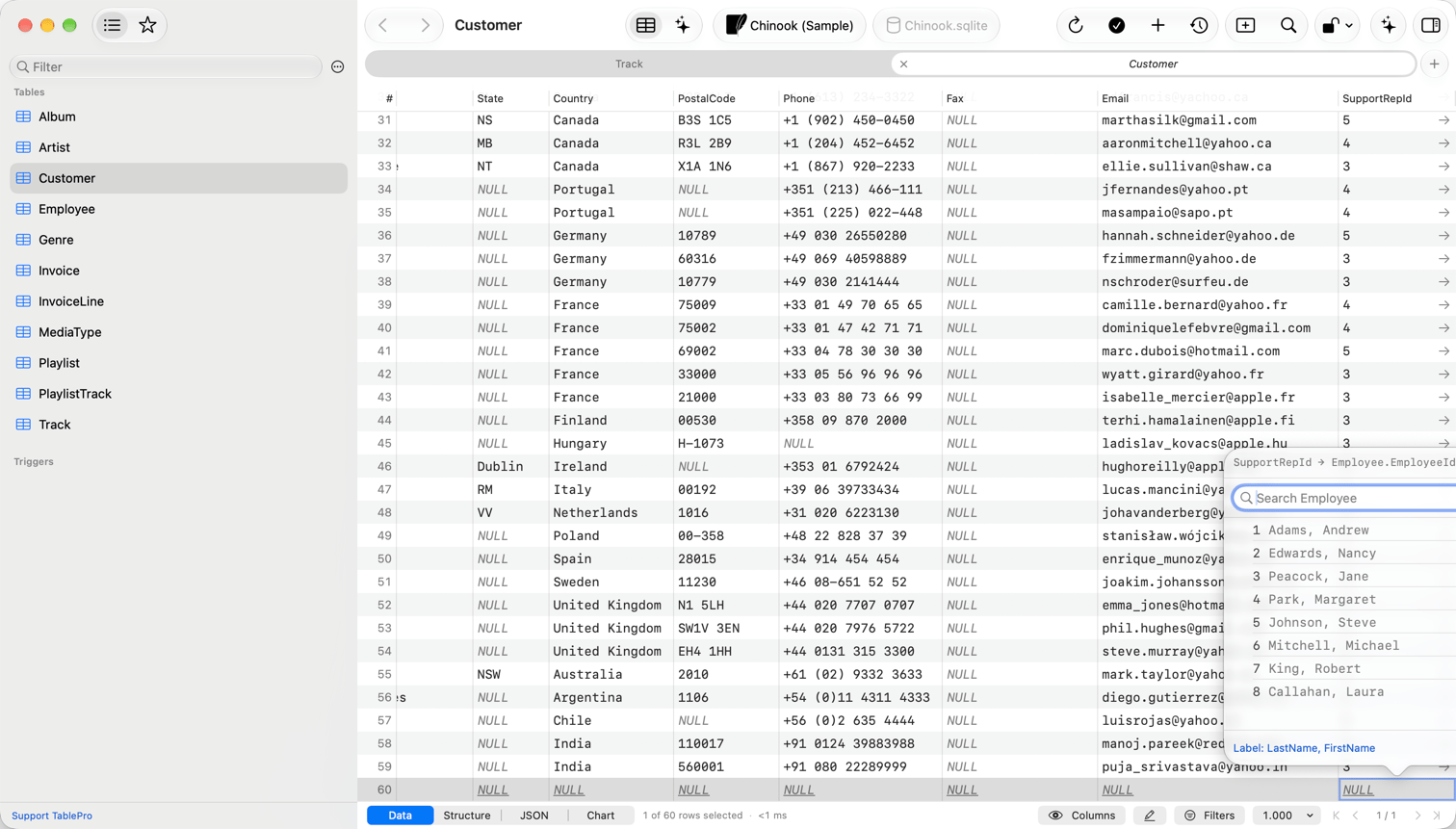The height and width of the screenshot is (829, 1456).
Task: Open the Playlist table
Action: (178, 363)
